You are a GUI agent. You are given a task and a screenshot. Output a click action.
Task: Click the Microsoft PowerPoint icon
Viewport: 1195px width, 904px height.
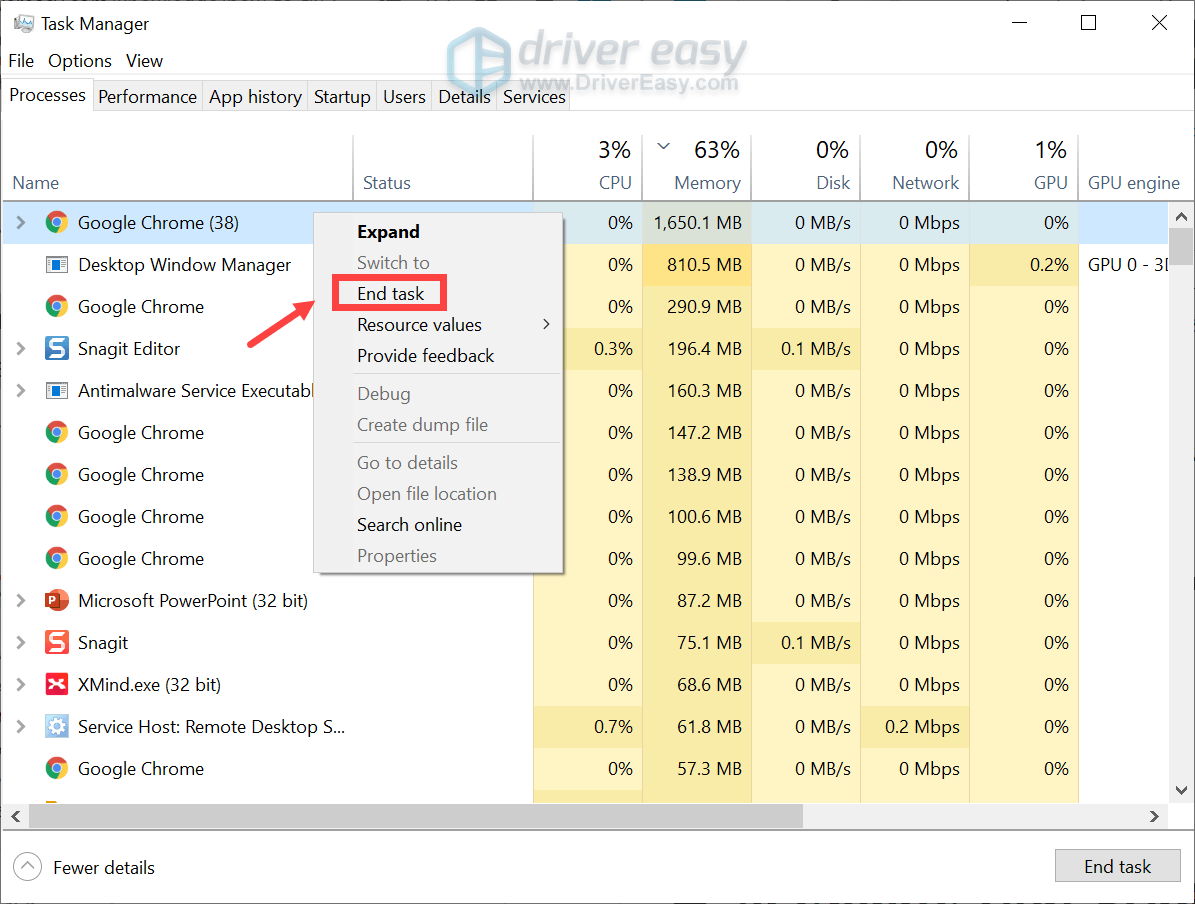[56, 601]
